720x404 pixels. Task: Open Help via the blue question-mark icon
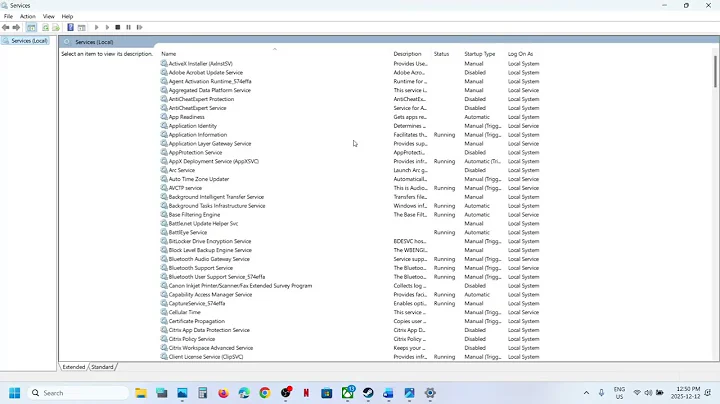click(x=70, y=28)
